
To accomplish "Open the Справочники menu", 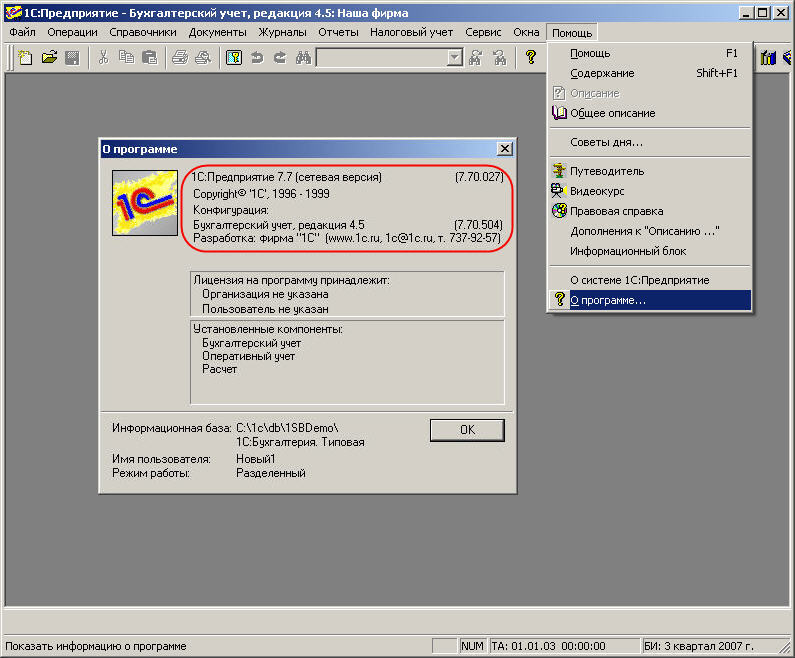I will (x=143, y=32).
